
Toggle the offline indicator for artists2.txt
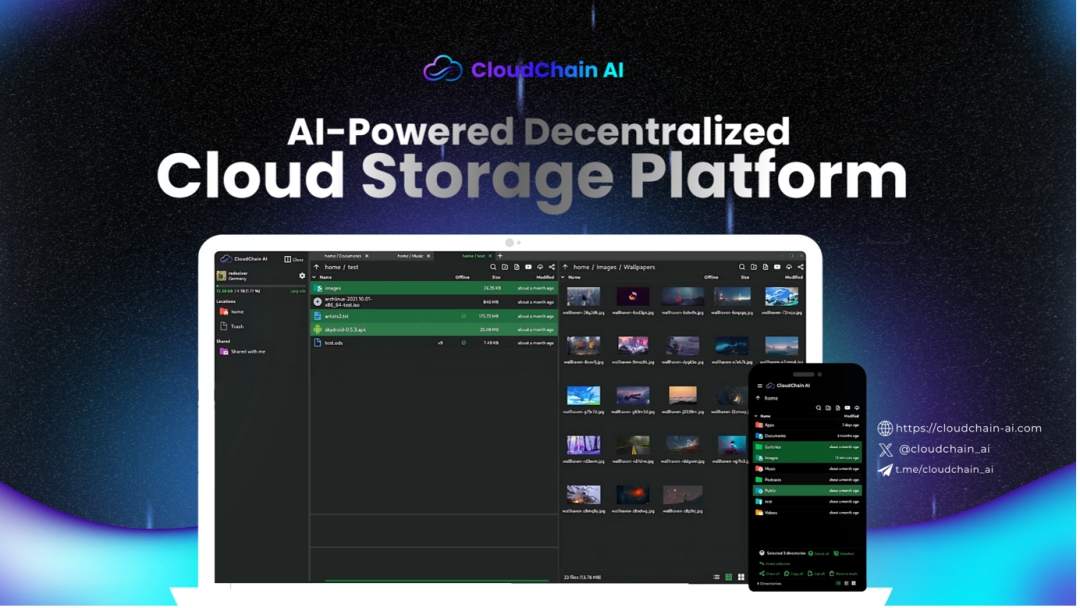pyautogui.click(x=463, y=316)
